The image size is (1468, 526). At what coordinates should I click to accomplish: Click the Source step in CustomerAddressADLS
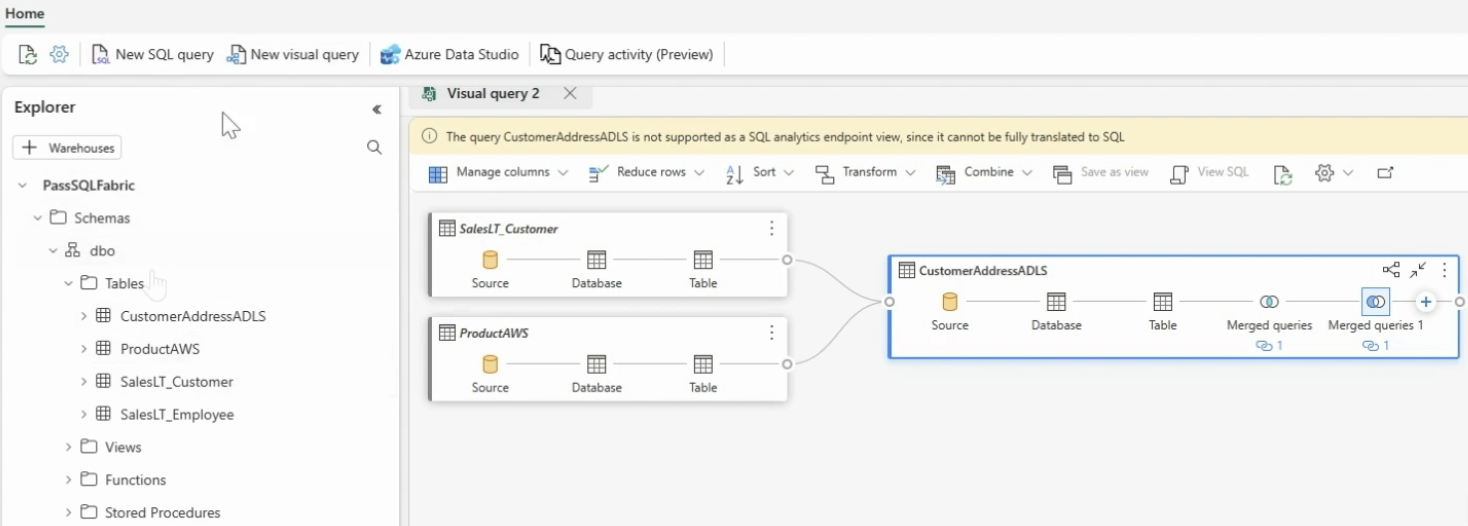(x=950, y=311)
